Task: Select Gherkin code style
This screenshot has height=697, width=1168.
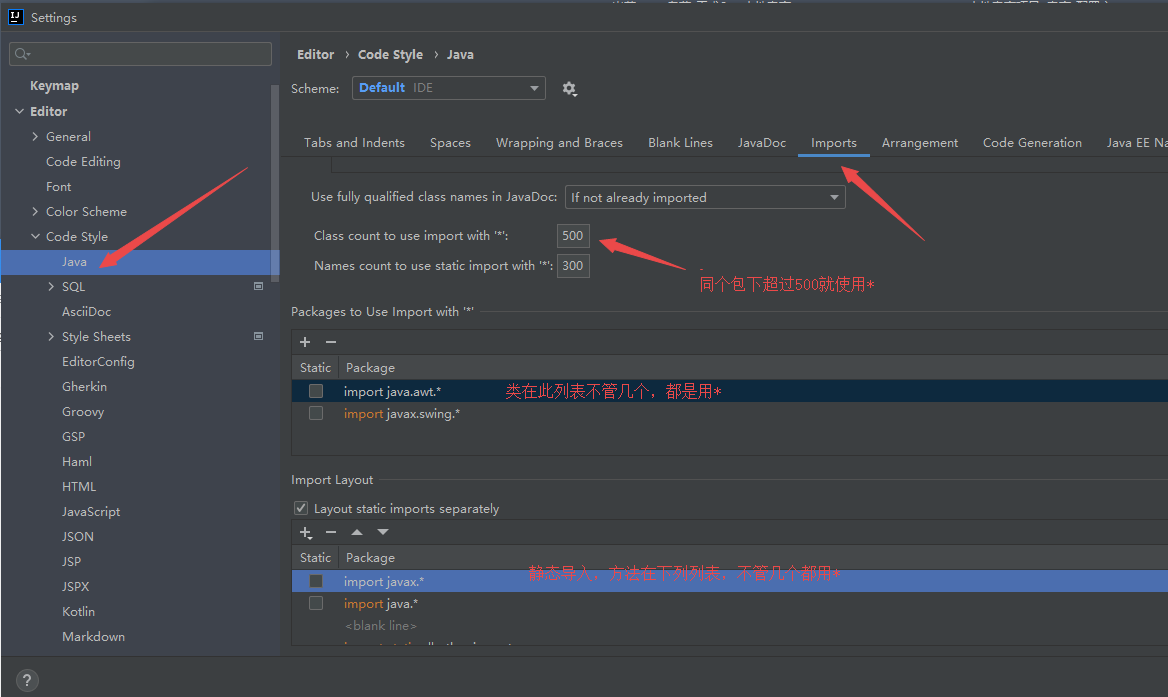Action: tap(84, 386)
